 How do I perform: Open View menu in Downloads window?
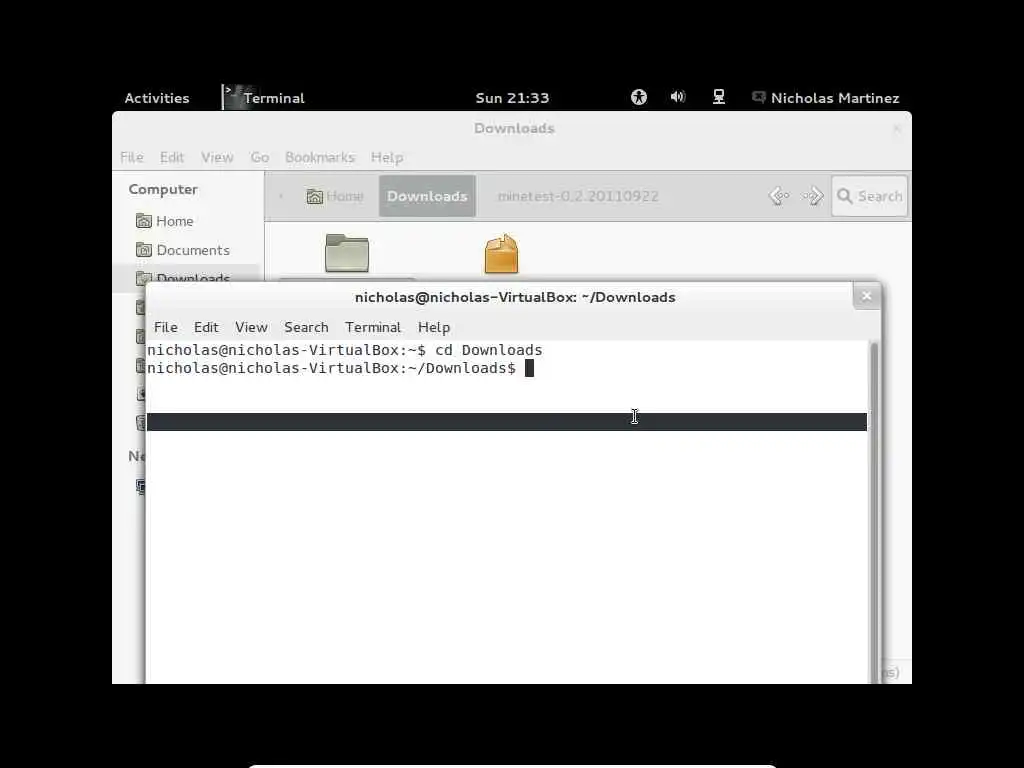[217, 157]
